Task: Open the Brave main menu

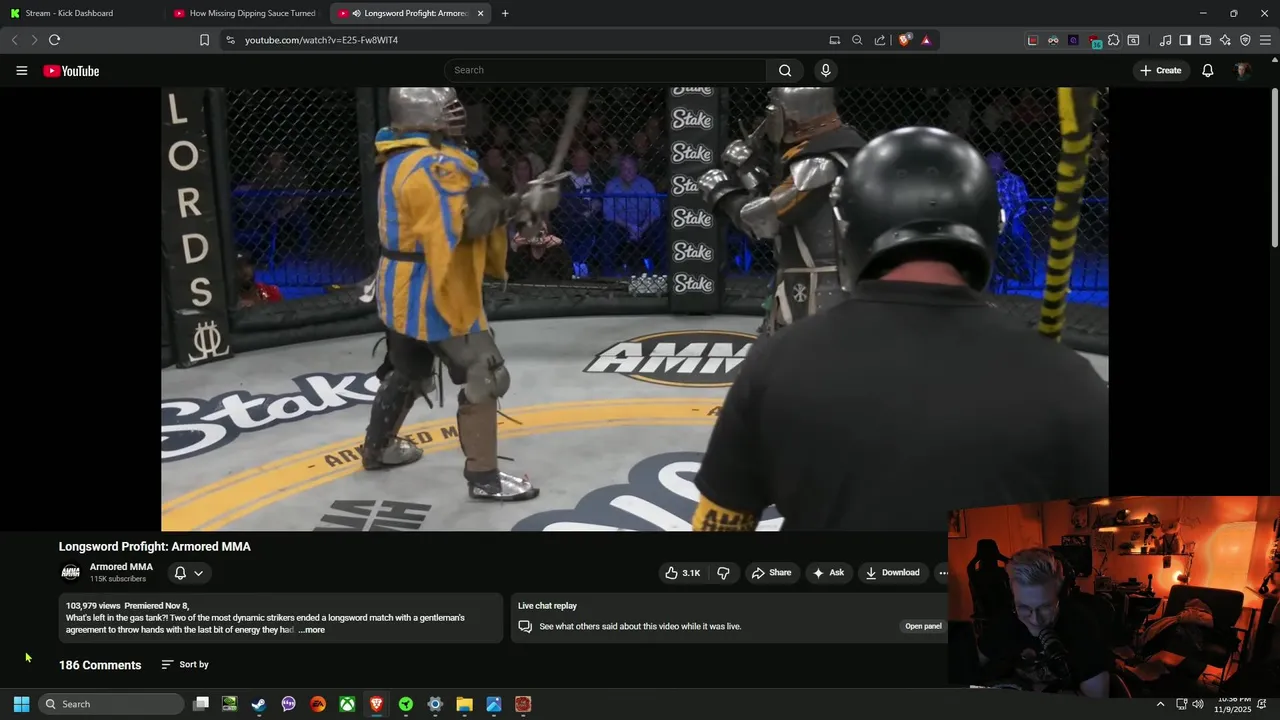Action: 1265,40
